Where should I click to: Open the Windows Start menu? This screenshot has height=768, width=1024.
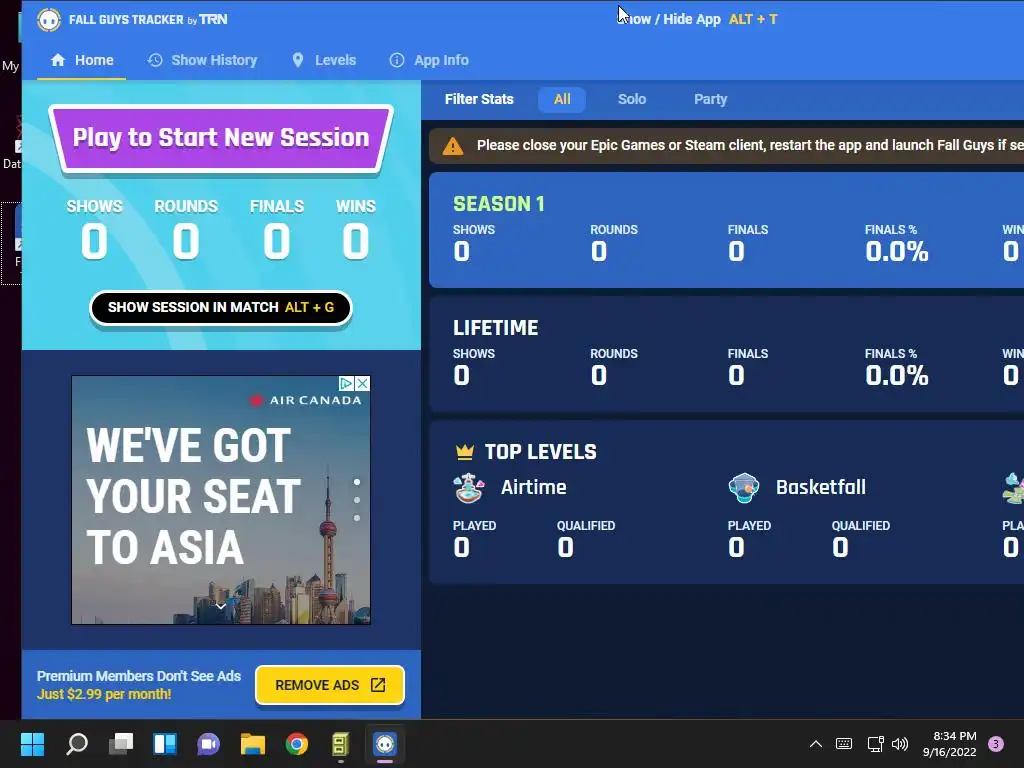(x=32, y=744)
